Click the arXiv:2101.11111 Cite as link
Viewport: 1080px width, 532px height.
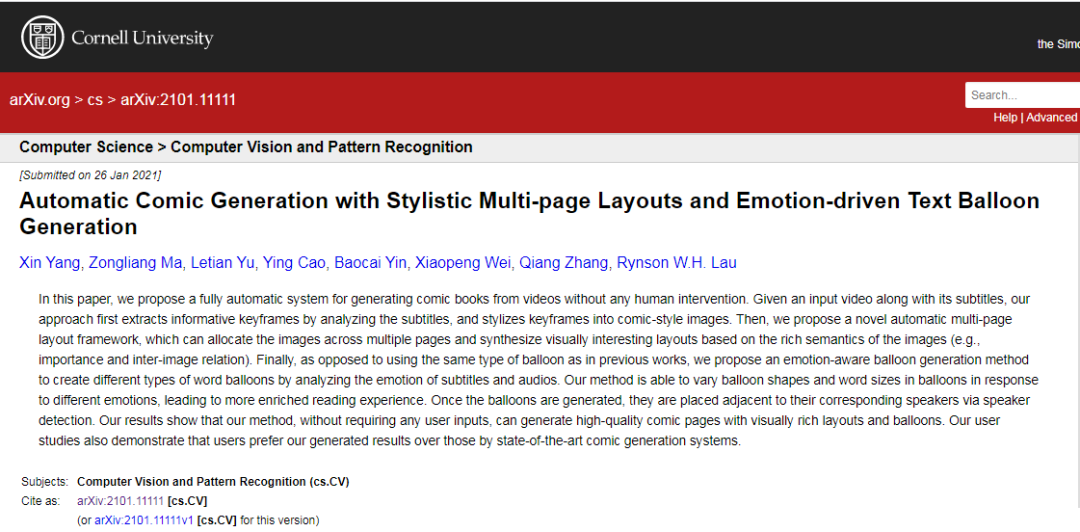[121, 501]
